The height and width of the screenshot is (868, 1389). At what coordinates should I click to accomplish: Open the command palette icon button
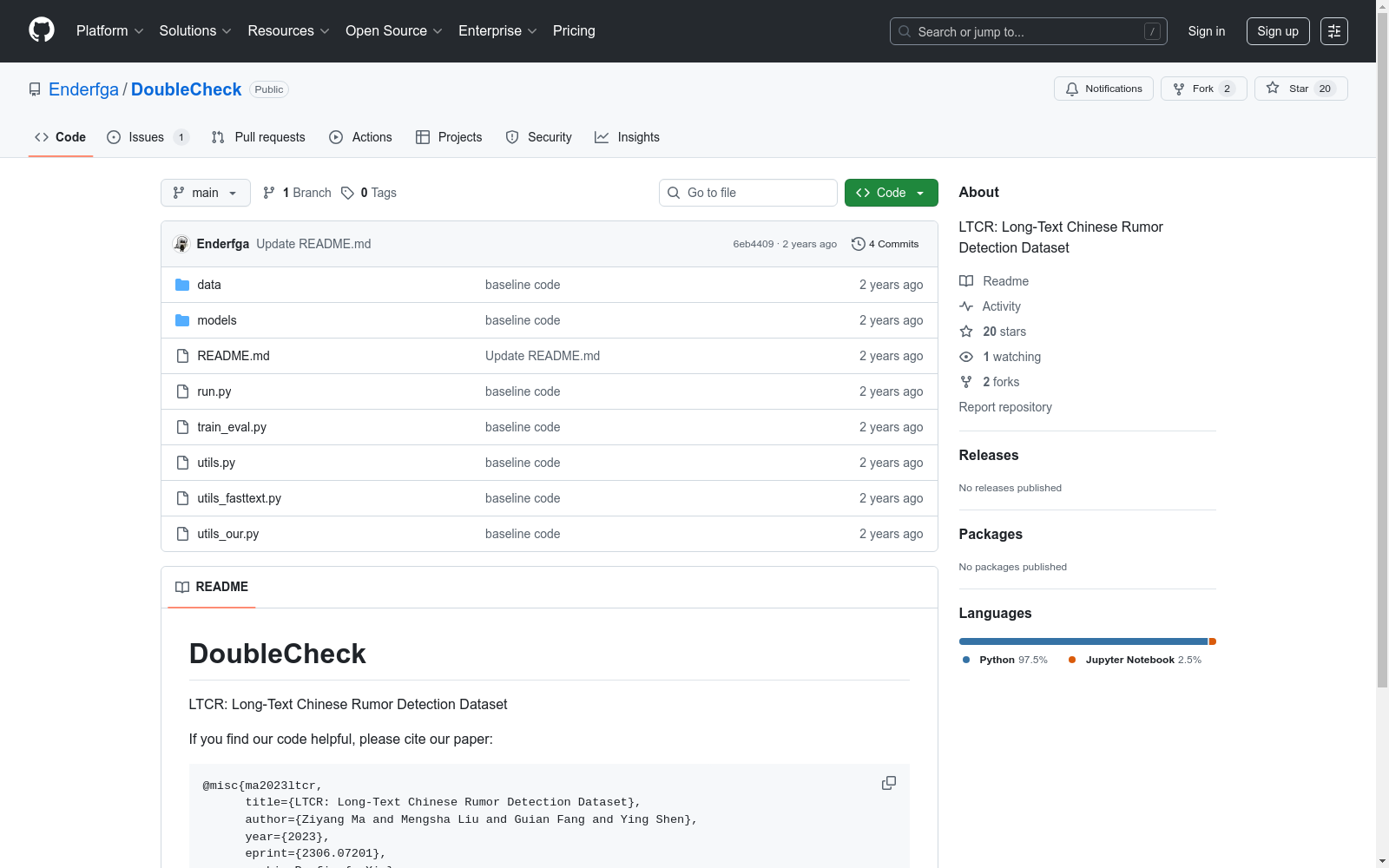click(x=1334, y=31)
